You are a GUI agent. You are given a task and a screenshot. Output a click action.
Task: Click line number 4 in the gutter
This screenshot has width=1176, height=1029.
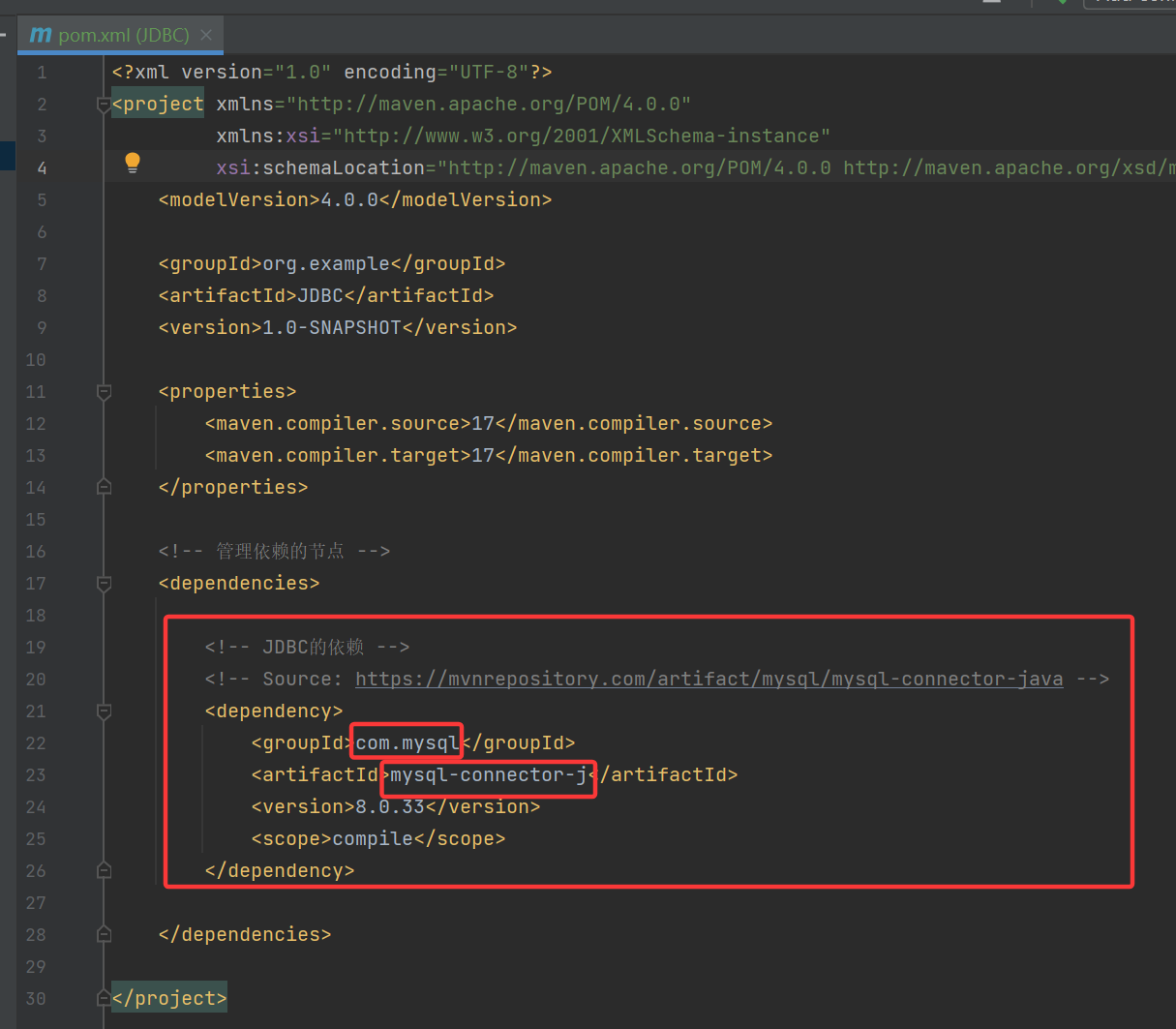42,167
